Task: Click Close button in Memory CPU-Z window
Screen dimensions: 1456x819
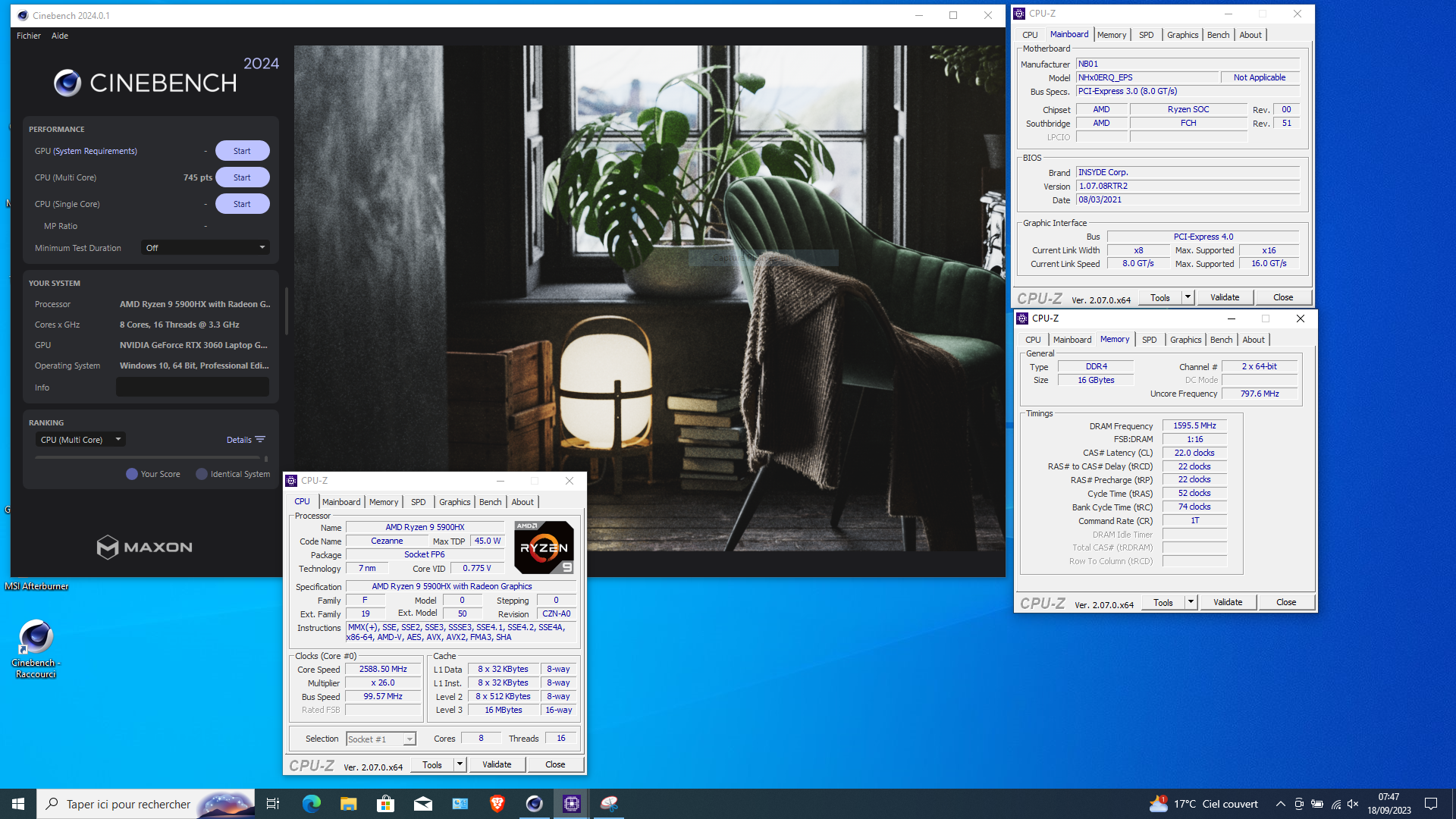Action: pyautogui.click(x=1286, y=602)
